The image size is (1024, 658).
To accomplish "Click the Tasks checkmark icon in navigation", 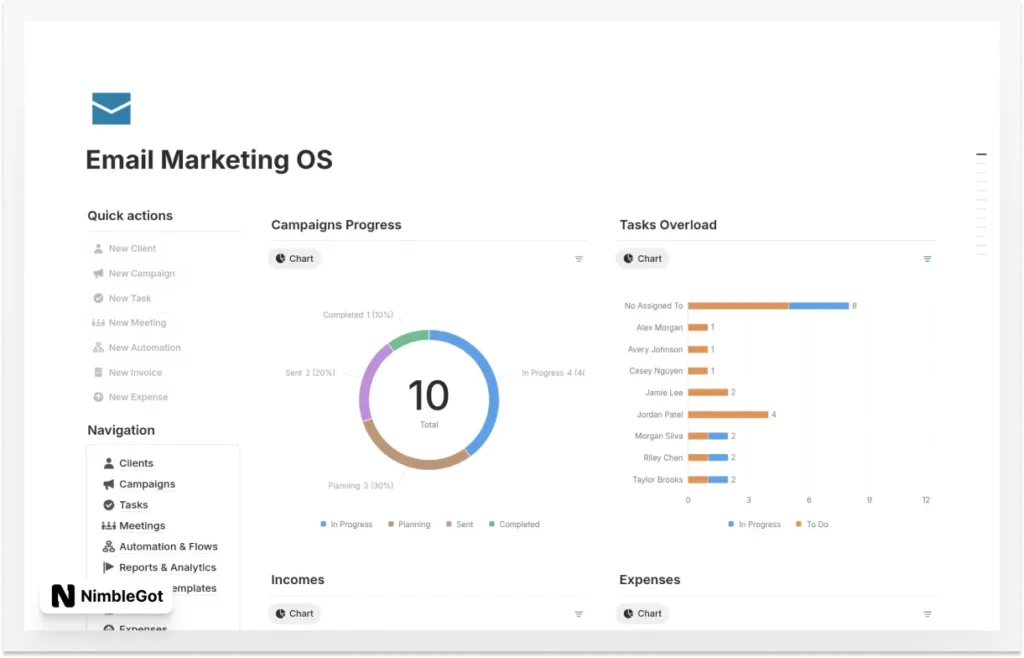I will 107,504.
